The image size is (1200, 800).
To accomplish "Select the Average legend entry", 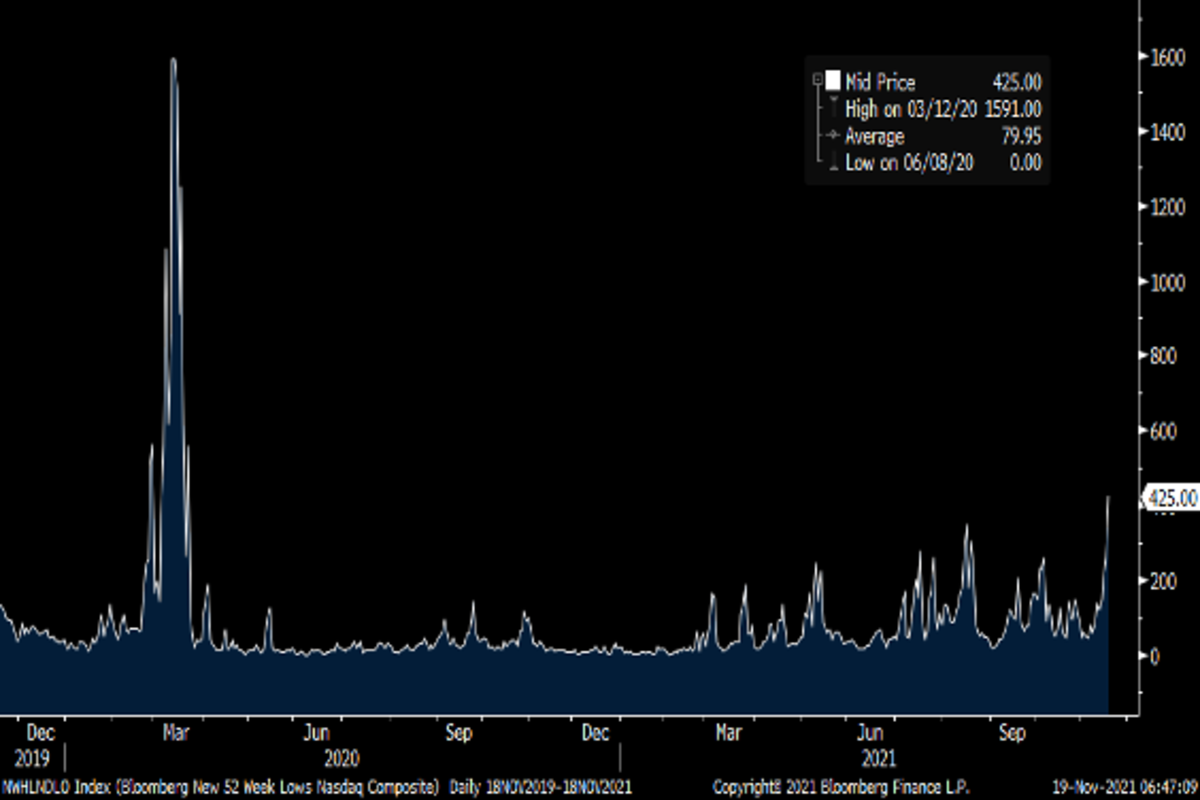I will (874, 137).
